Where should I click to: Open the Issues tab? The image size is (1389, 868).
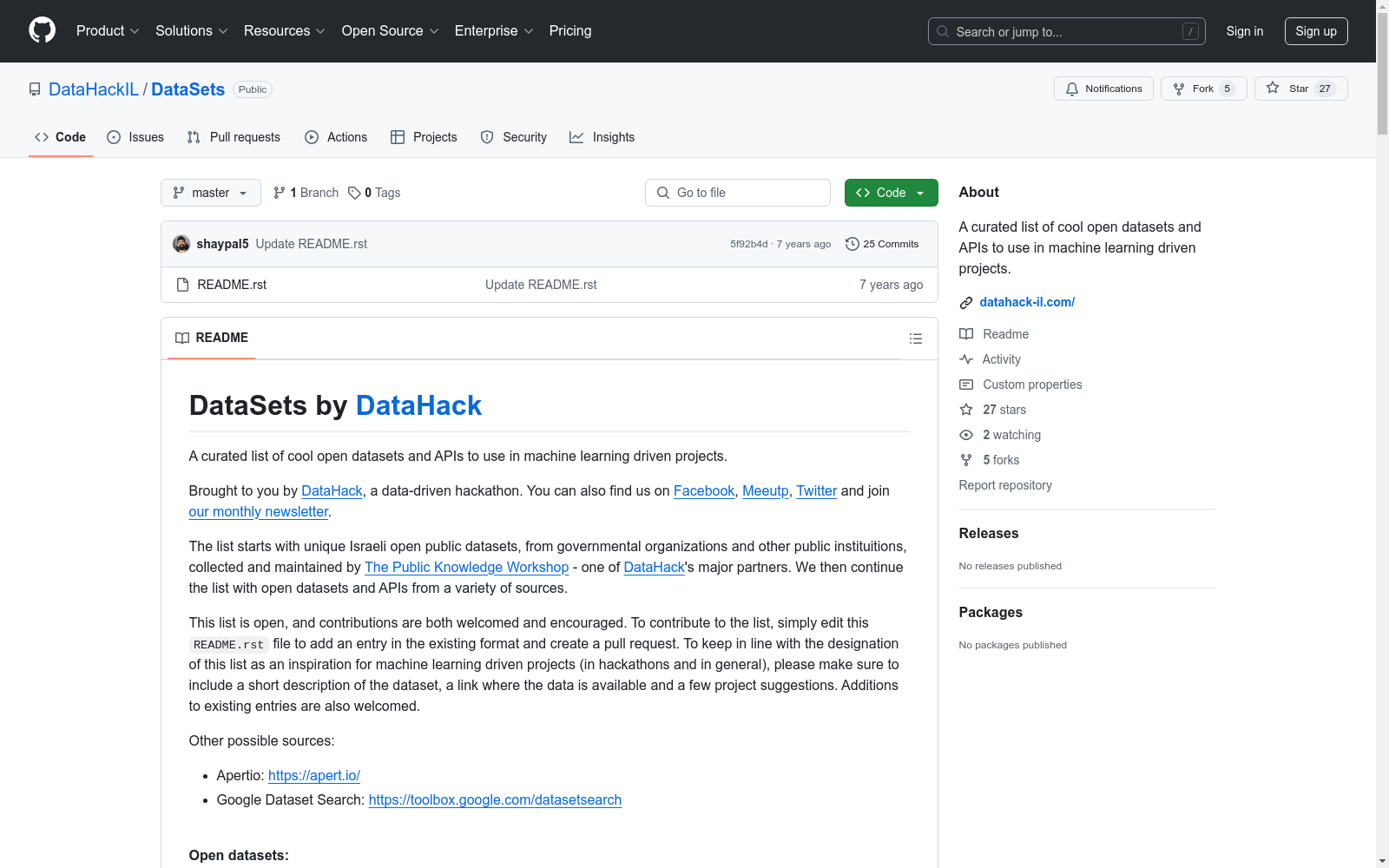click(x=135, y=137)
